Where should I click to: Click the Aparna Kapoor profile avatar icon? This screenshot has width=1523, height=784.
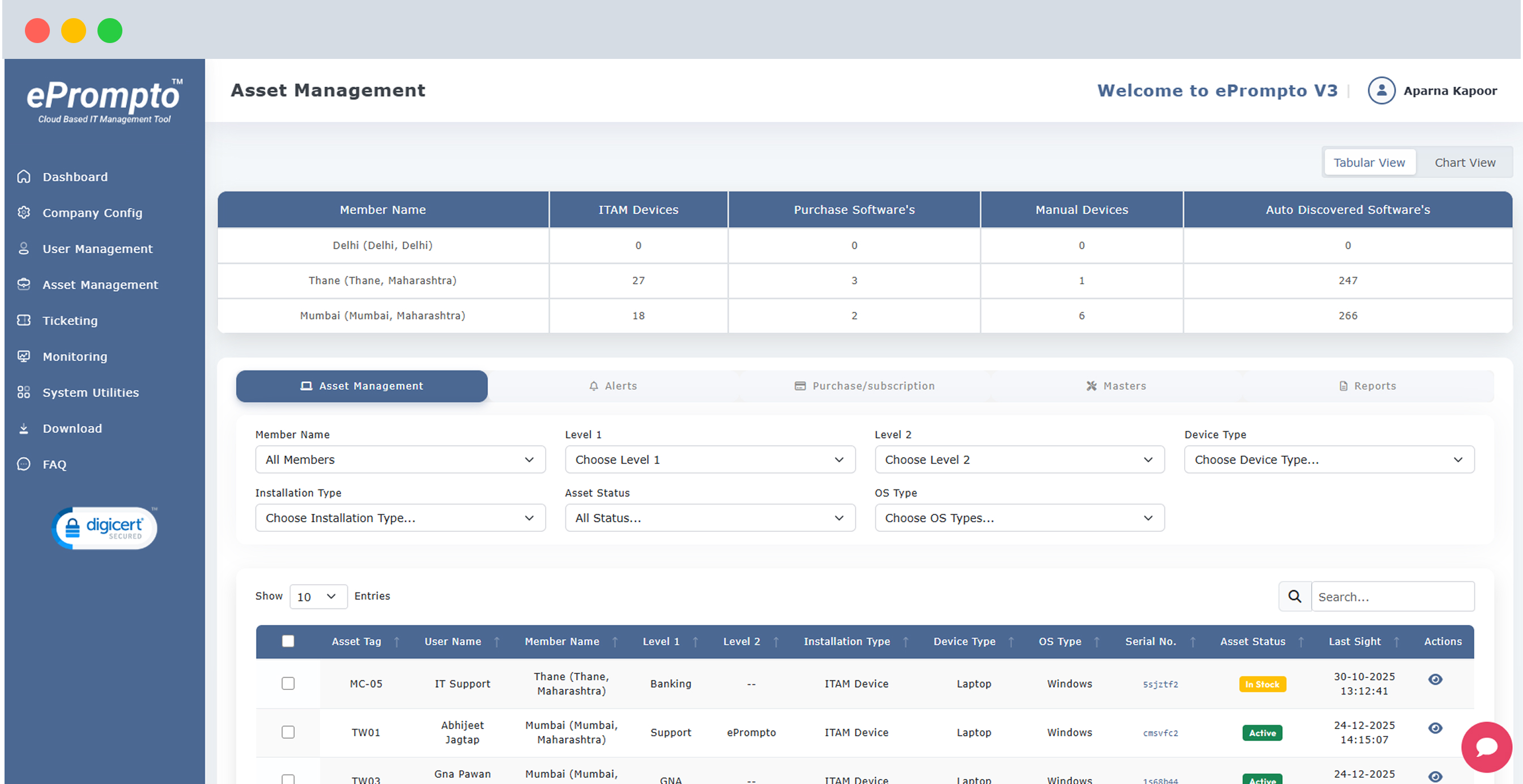pos(1381,91)
